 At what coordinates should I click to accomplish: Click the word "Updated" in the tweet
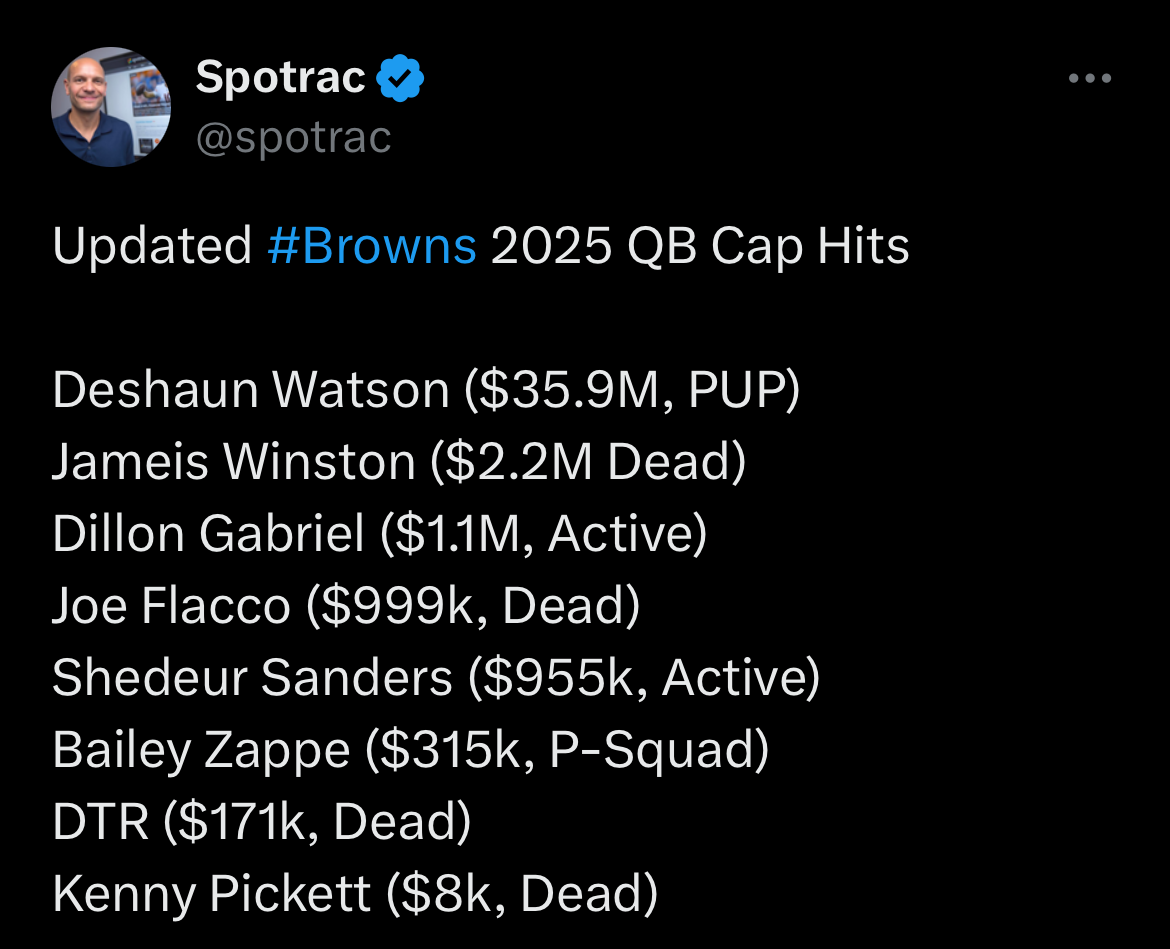(x=152, y=246)
